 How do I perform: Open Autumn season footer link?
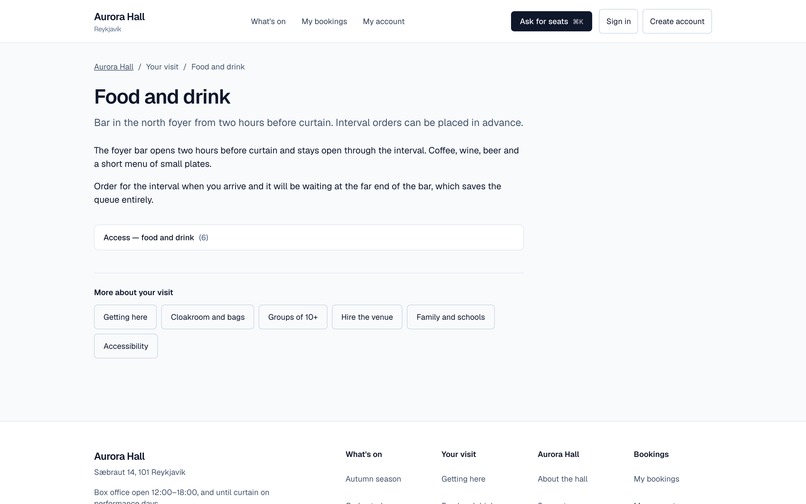coord(373,479)
